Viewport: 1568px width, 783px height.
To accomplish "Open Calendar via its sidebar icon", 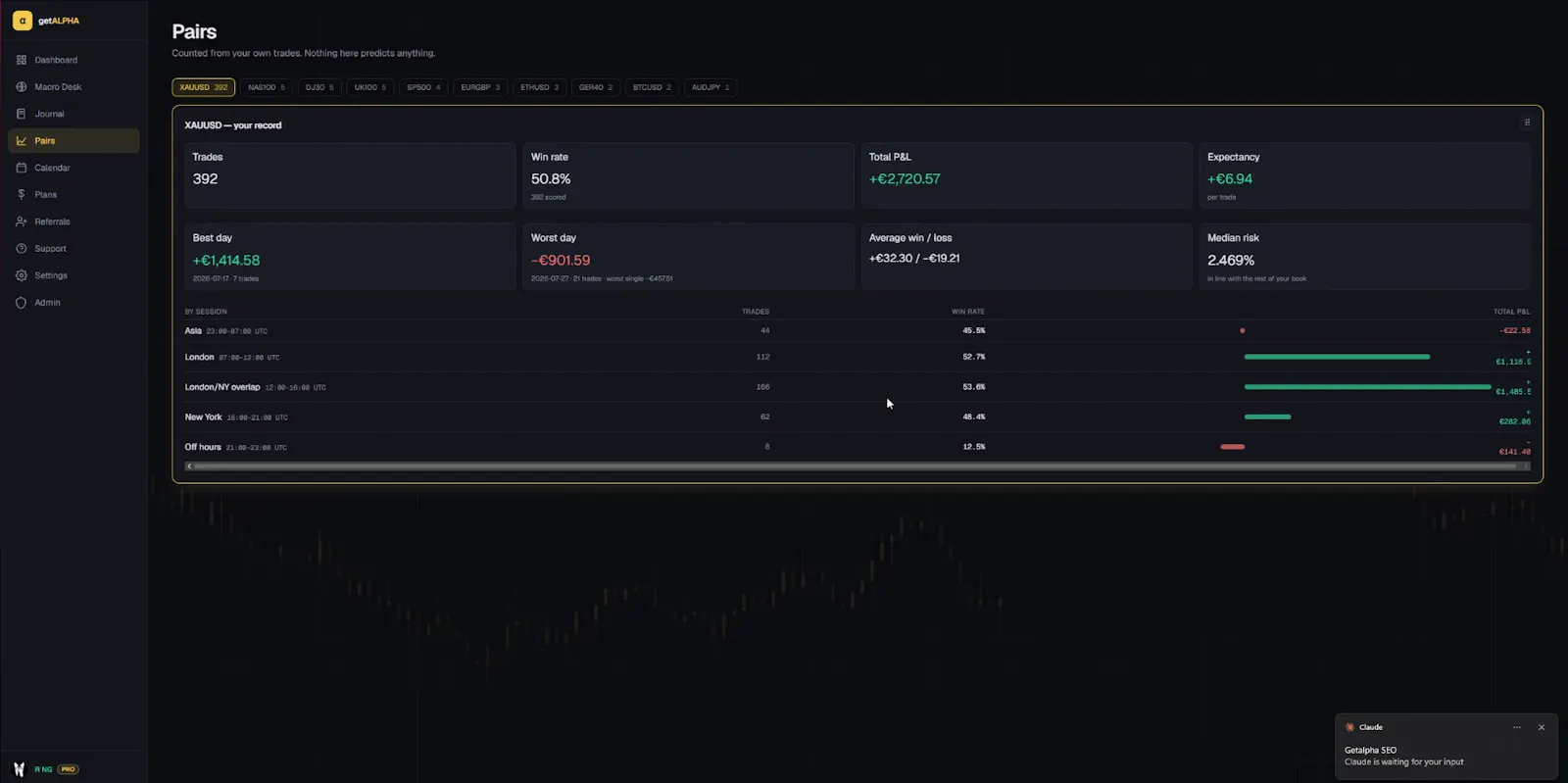I will click(x=22, y=168).
